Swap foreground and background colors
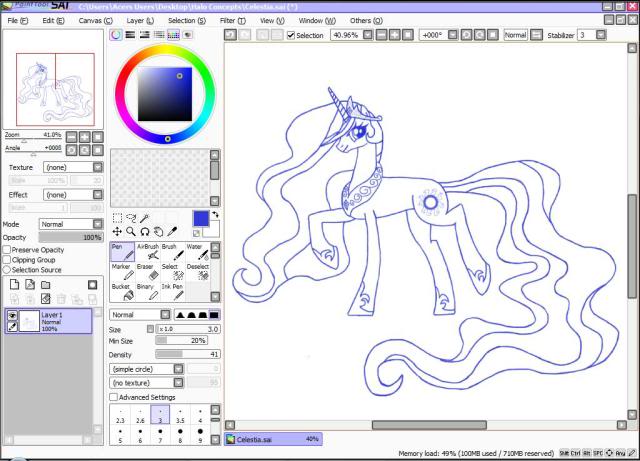Screen dimensions: 640x461 pos(216,214)
